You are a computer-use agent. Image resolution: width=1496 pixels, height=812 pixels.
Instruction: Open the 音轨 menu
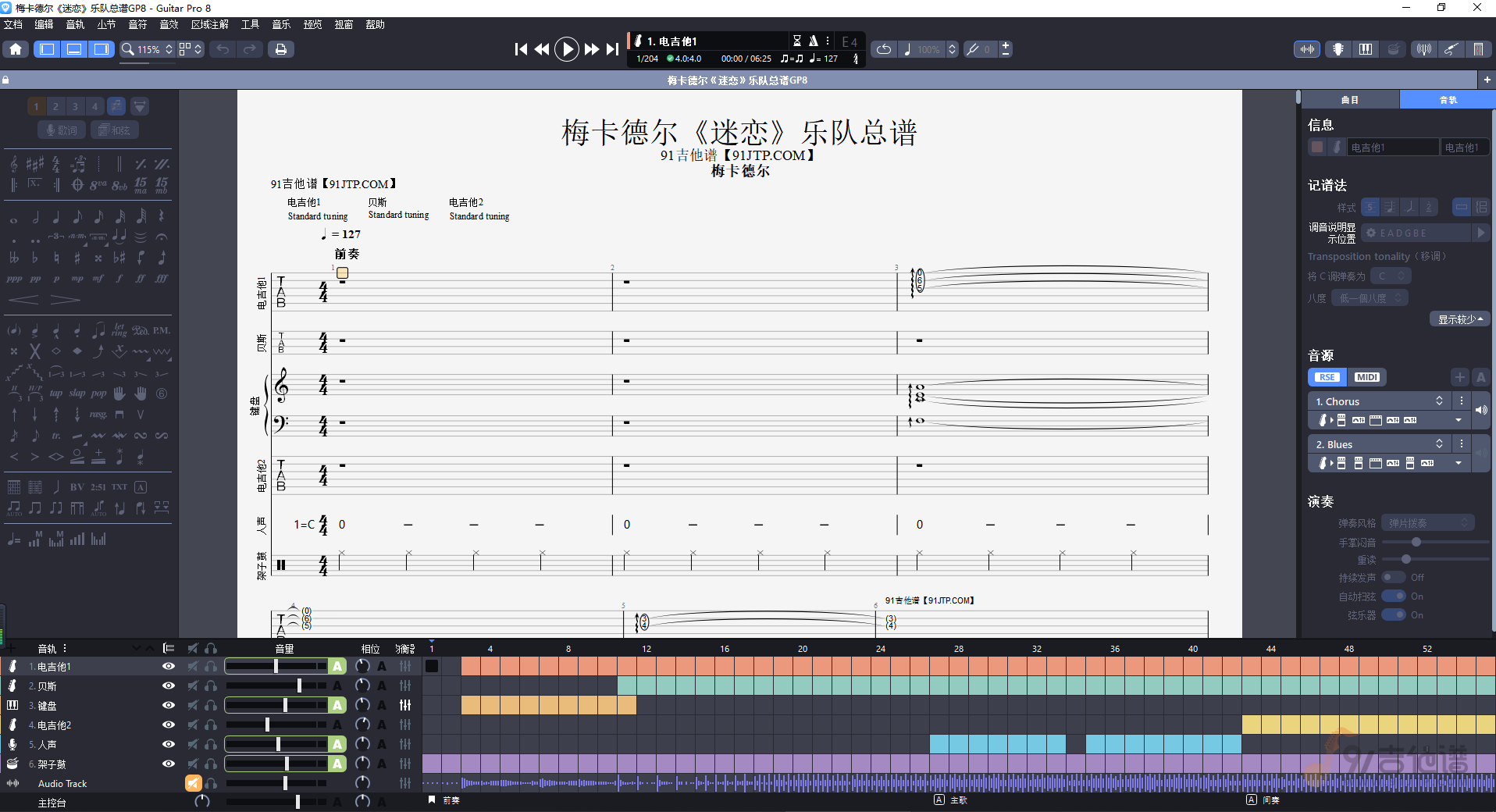[75, 24]
